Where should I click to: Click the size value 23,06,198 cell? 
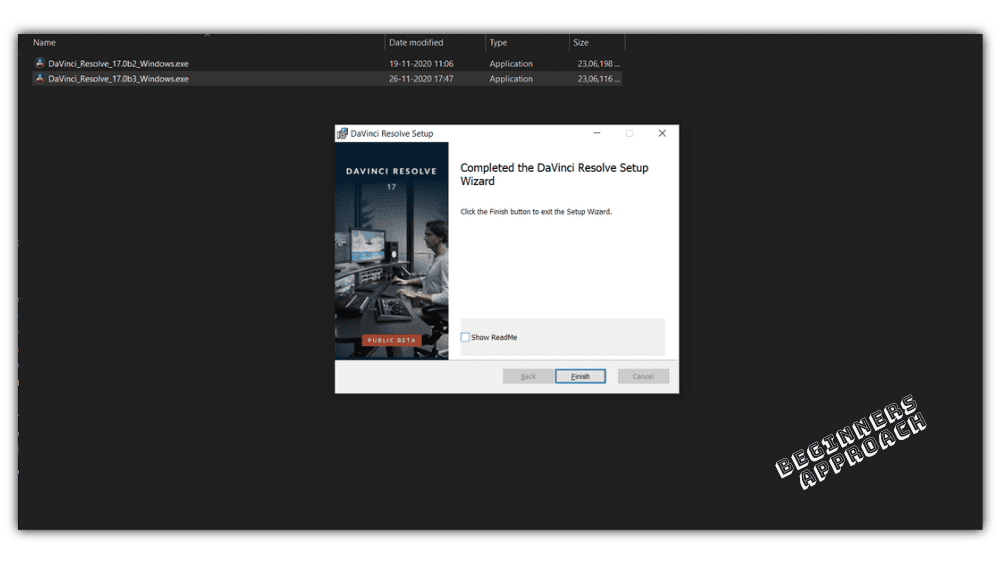click(x=598, y=64)
